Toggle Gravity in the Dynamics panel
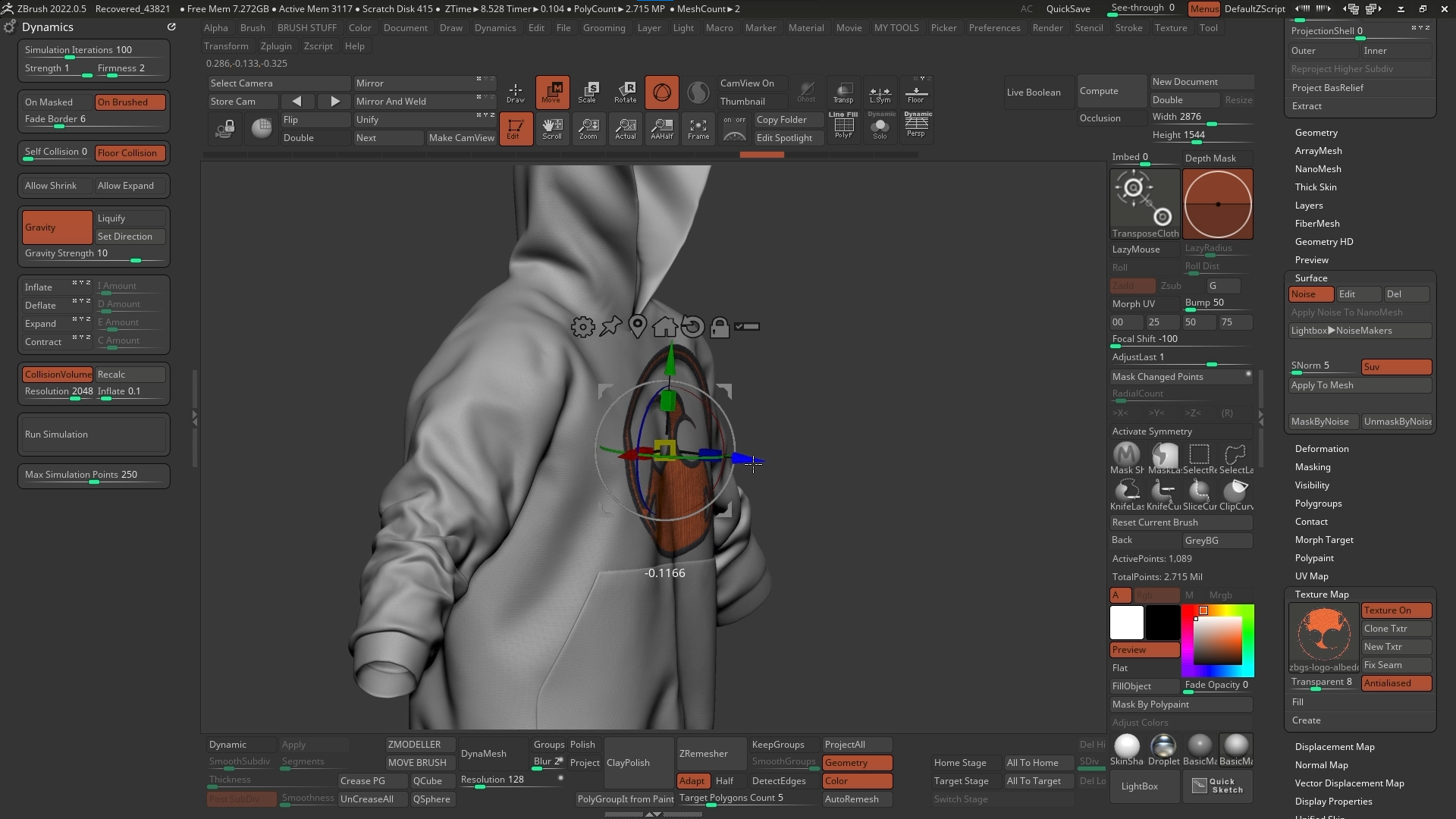This screenshot has height=819, width=1456. [58, 227]
